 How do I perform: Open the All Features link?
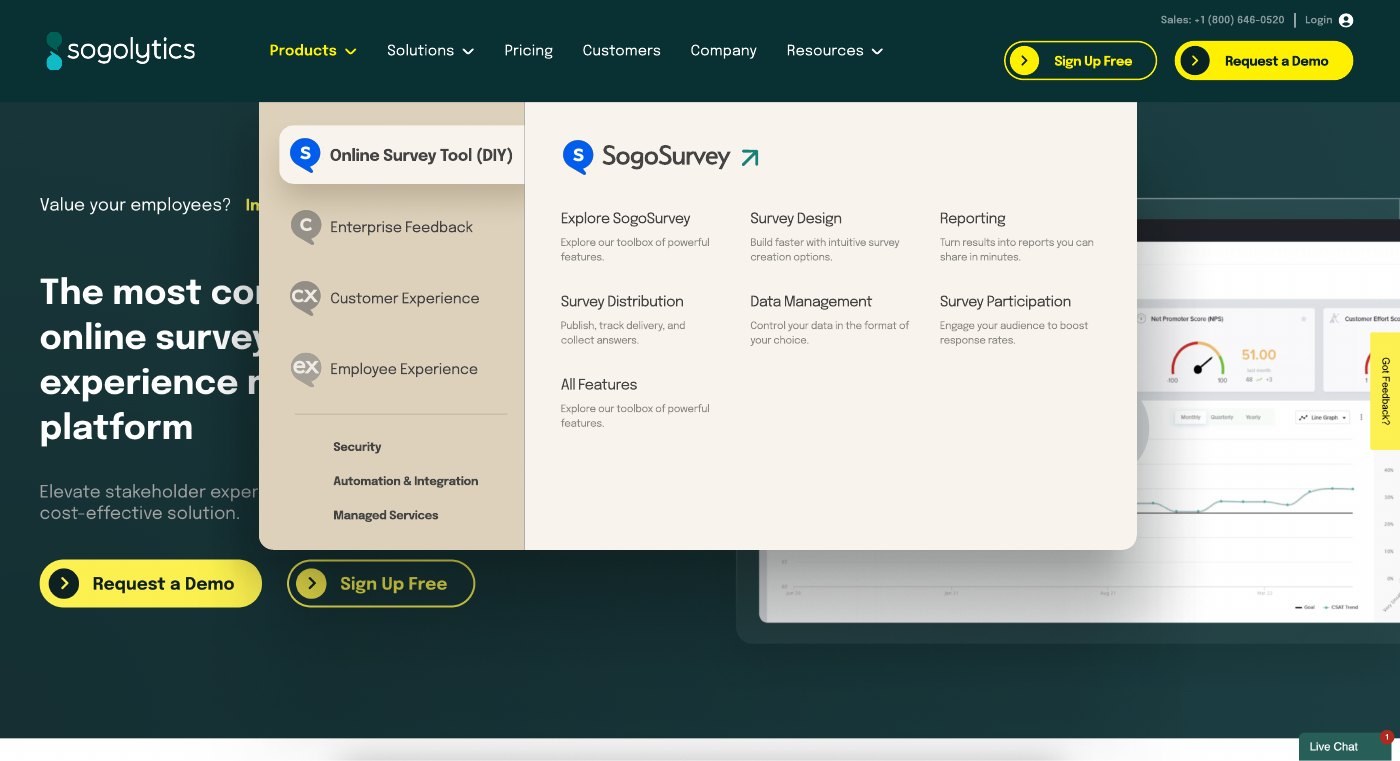[598, 385]
